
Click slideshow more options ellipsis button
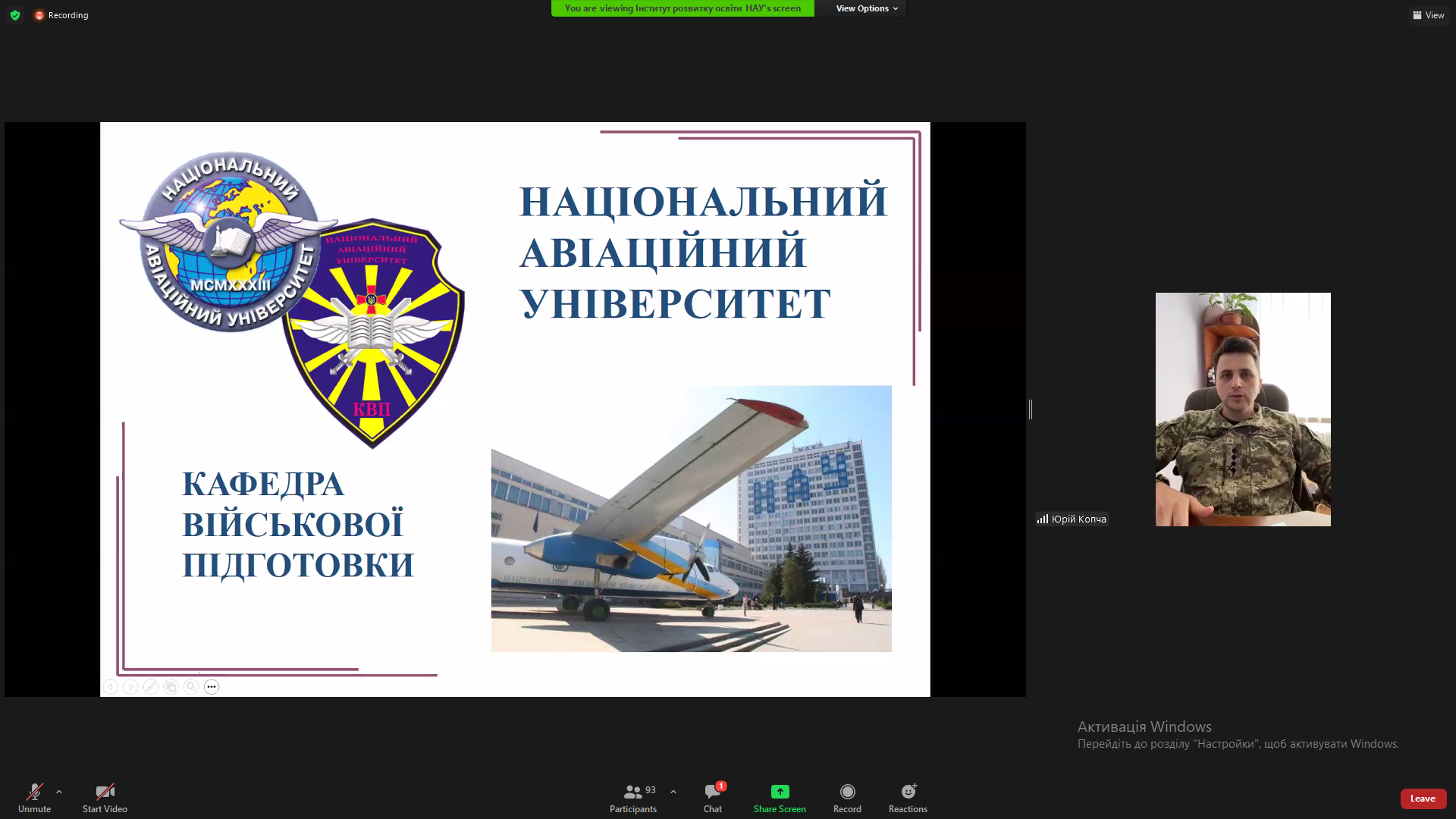click(212, 687)
